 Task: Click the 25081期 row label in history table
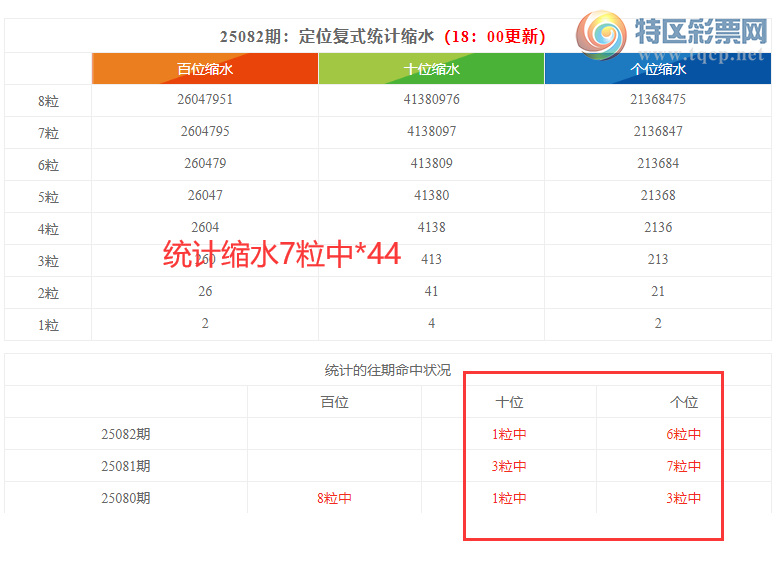[126, 466]
